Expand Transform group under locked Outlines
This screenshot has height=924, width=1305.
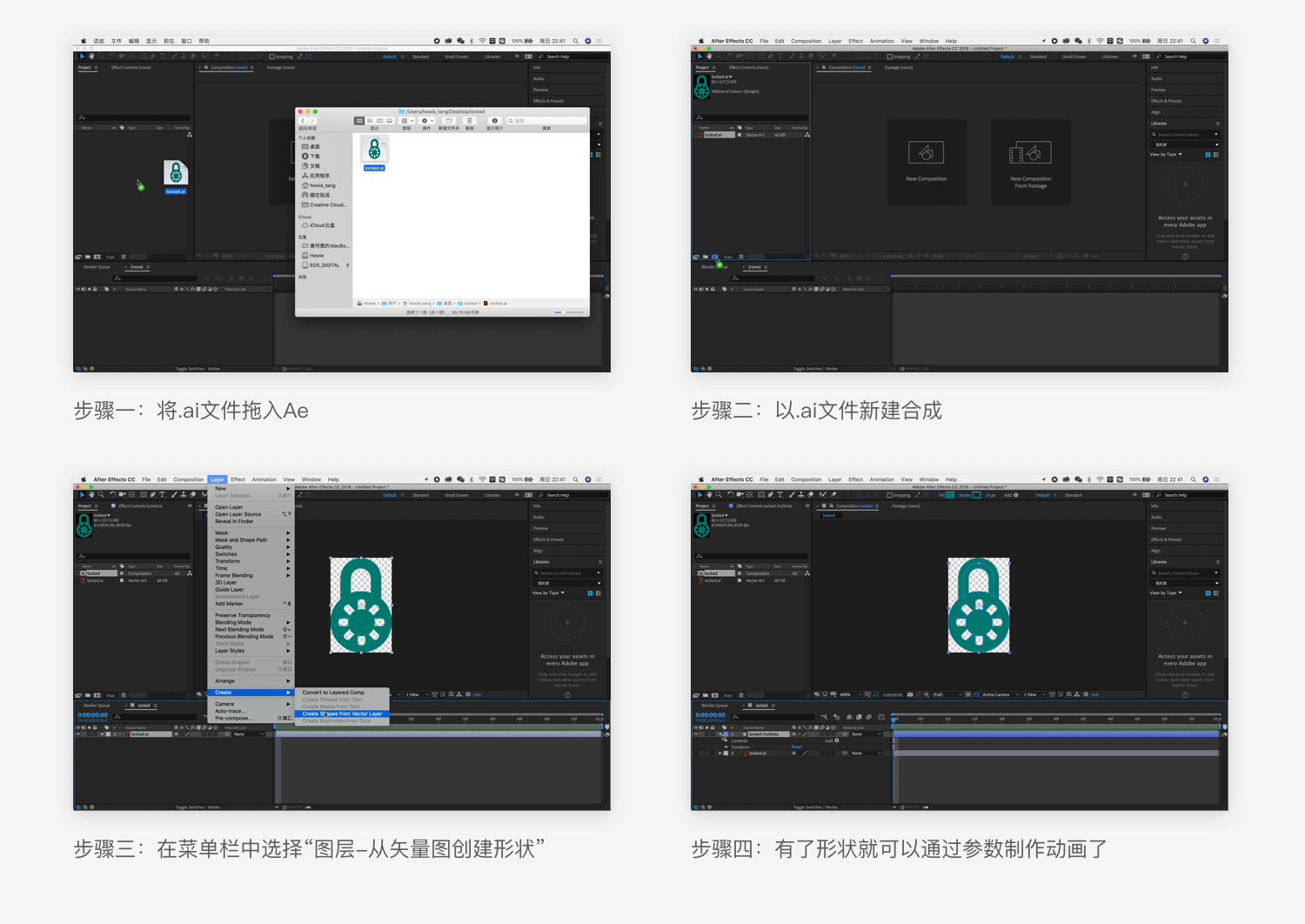tap(726, 747)
